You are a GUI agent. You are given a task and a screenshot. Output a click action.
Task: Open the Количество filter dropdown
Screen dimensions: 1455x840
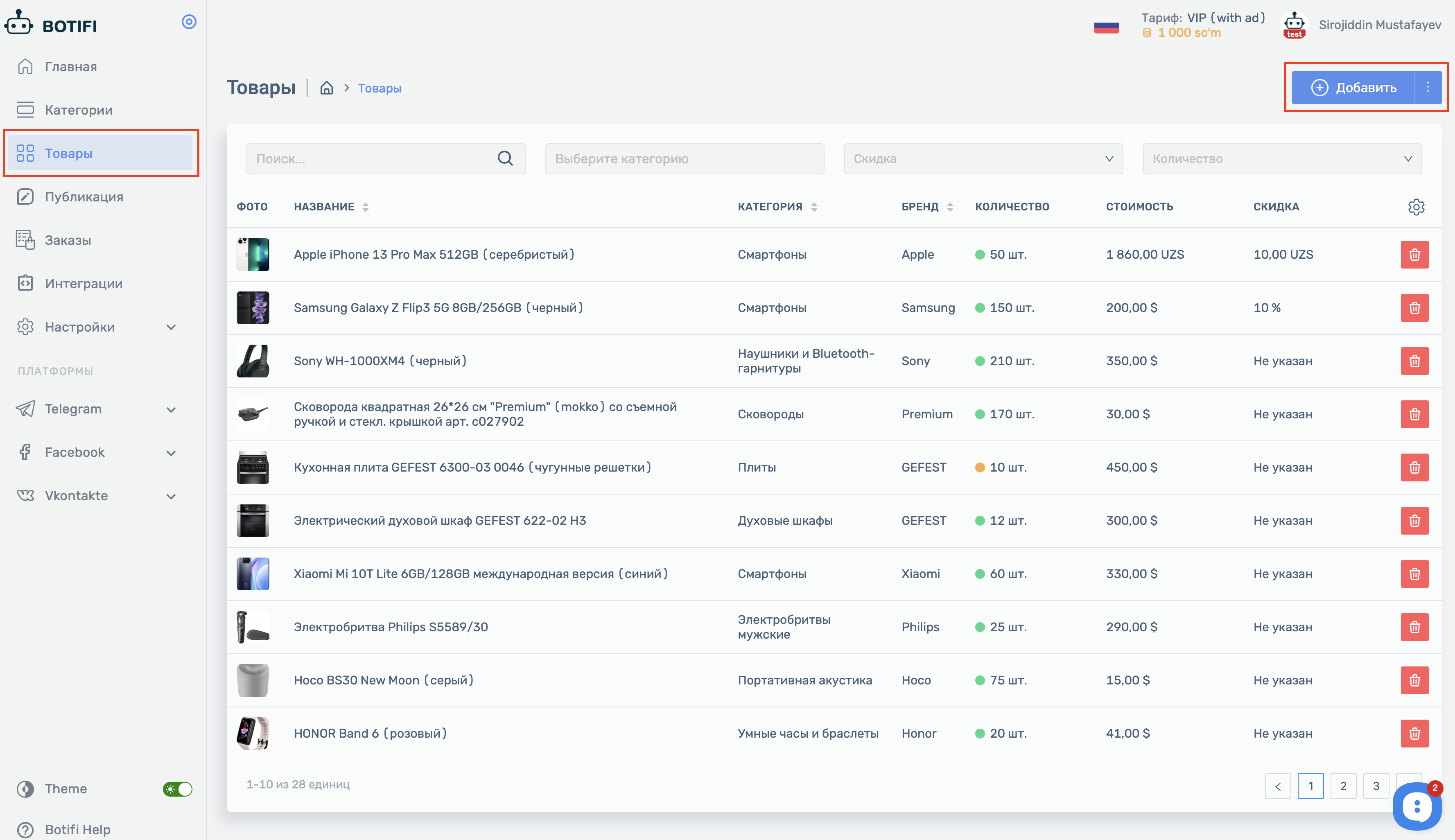click(1282, 158)
